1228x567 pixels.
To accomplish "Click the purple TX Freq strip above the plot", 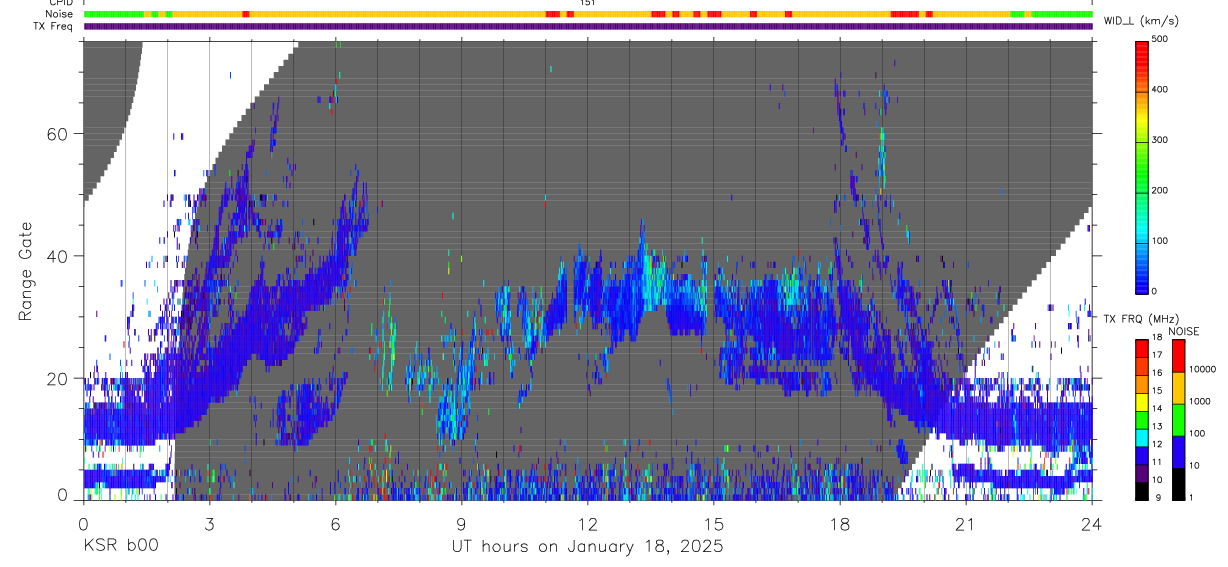I will coord(588,26).
